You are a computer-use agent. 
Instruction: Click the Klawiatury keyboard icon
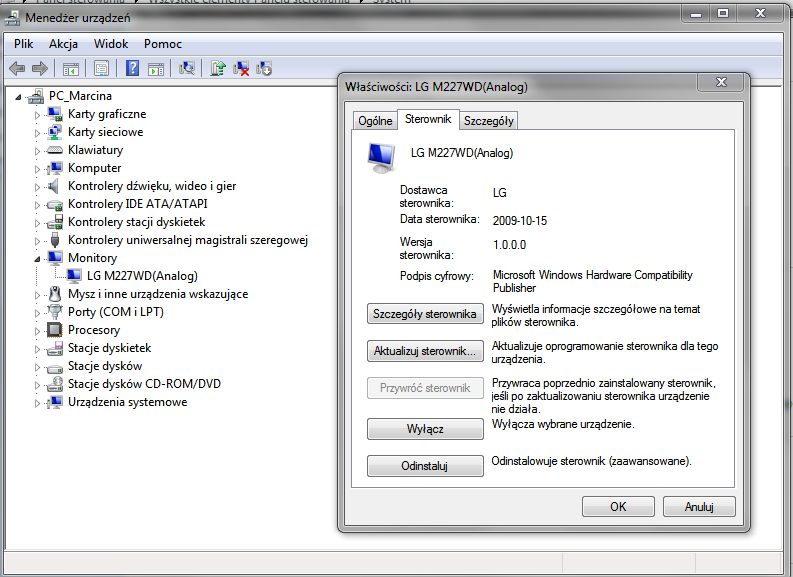point(55,150)
